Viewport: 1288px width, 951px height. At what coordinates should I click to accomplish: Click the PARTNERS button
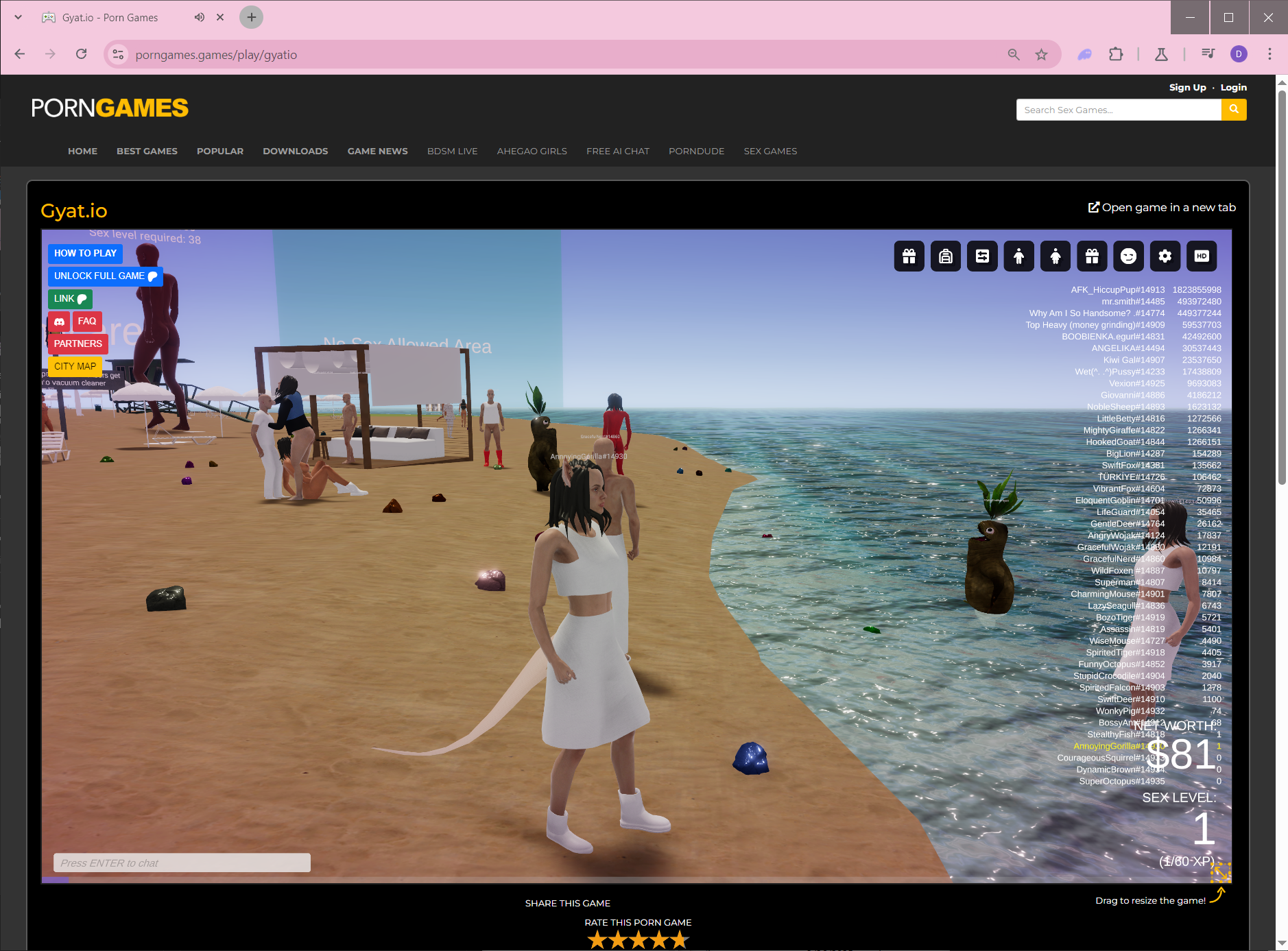coord(78,344)
